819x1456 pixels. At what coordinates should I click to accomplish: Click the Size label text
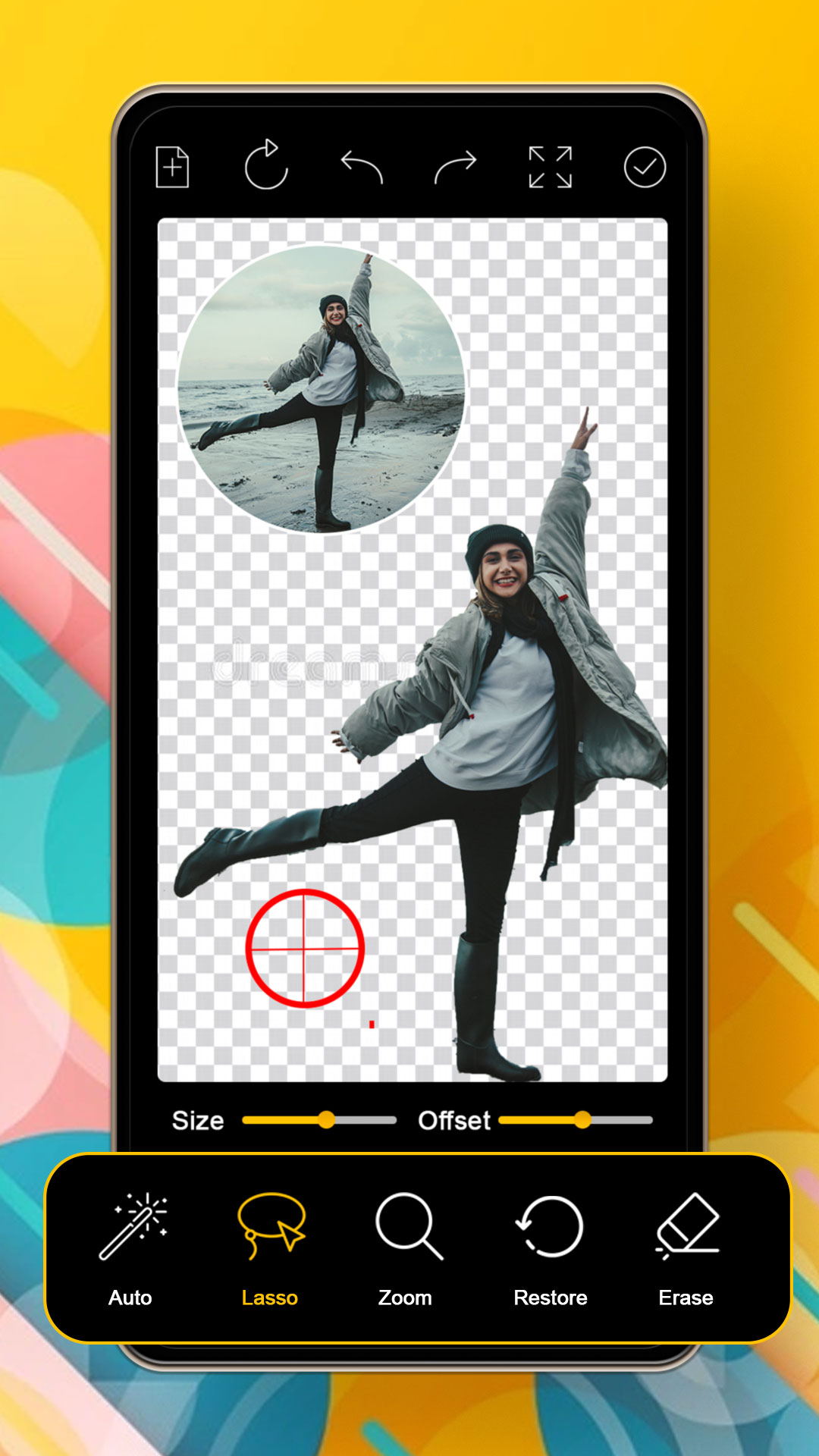click(198, 1121)
